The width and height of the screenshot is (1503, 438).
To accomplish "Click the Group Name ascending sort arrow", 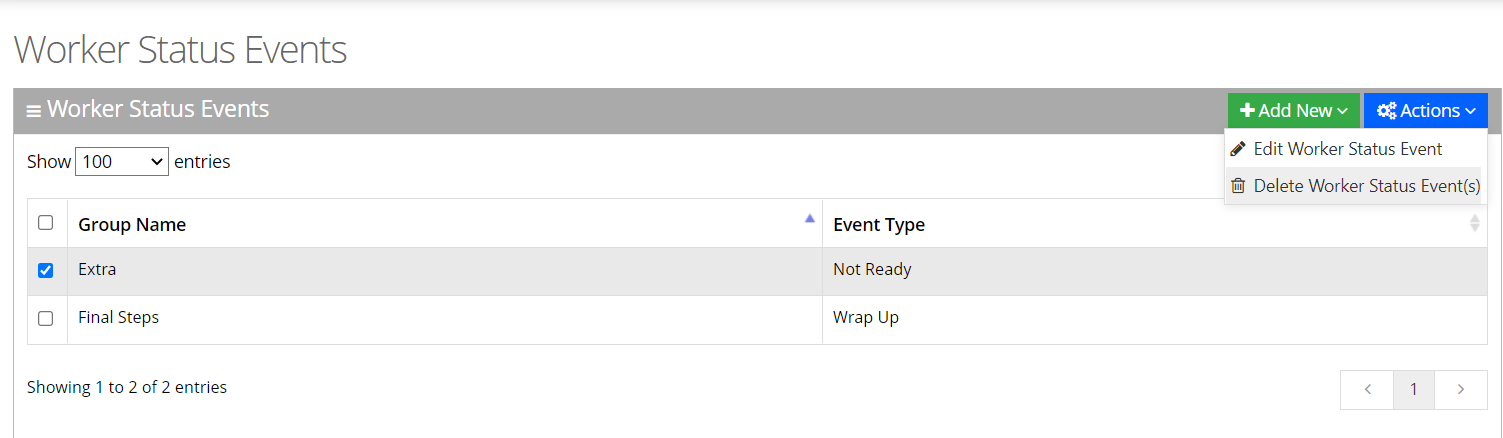I will 810,219.
